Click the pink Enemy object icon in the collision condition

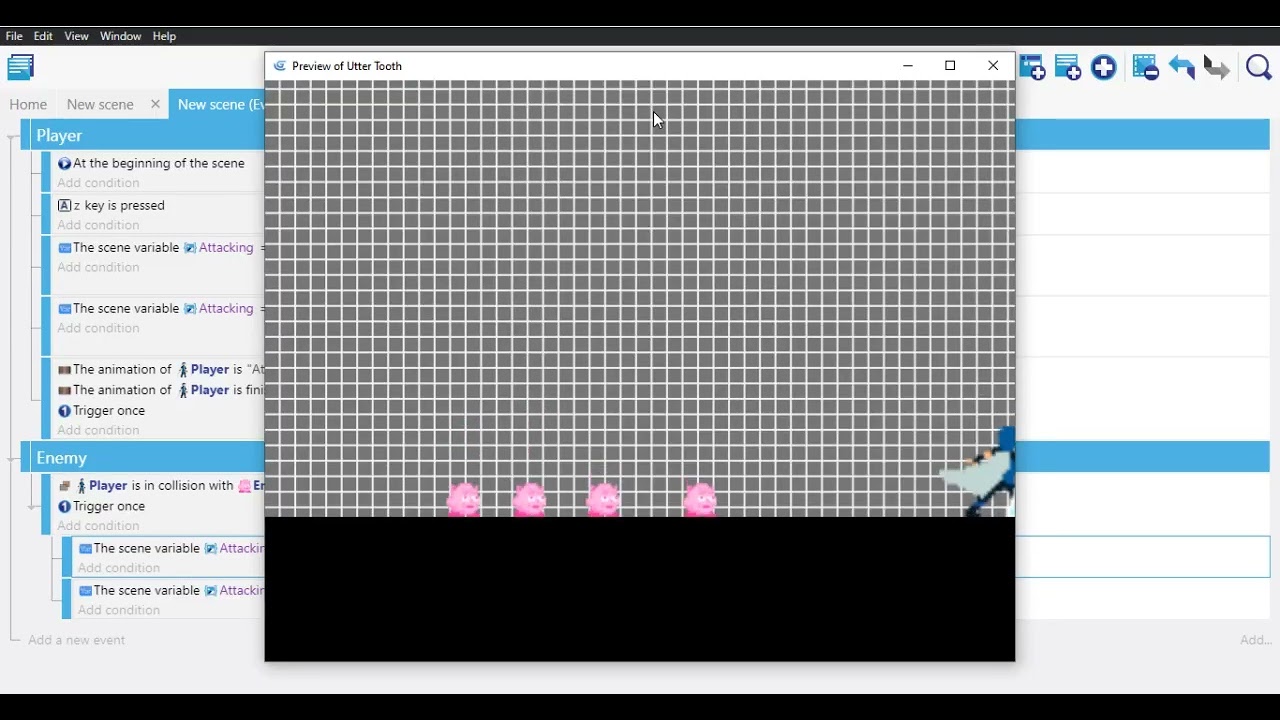[244, 486]
